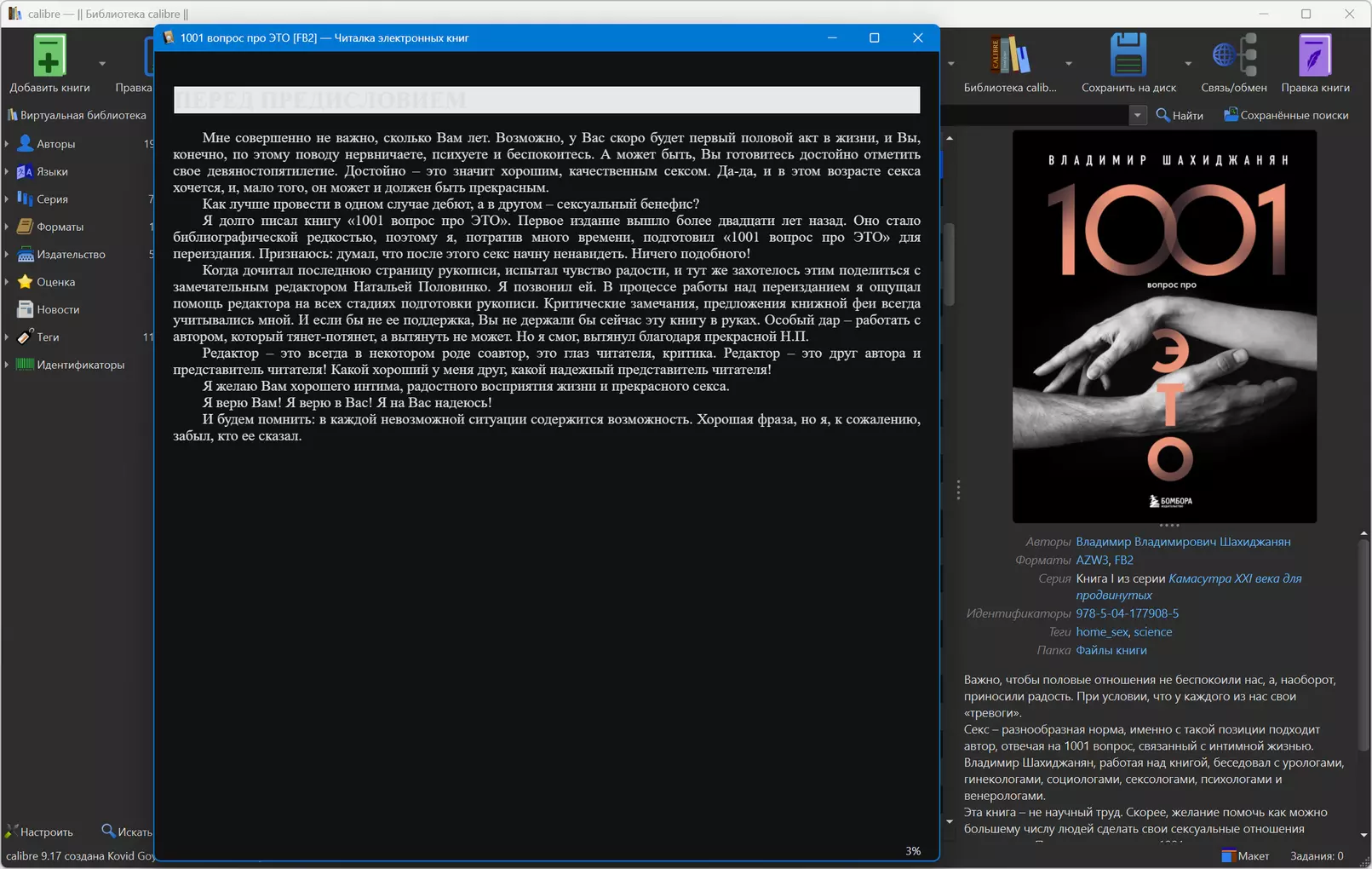
Task: Click the book cover thumbnail
Action: point(1164,326)
